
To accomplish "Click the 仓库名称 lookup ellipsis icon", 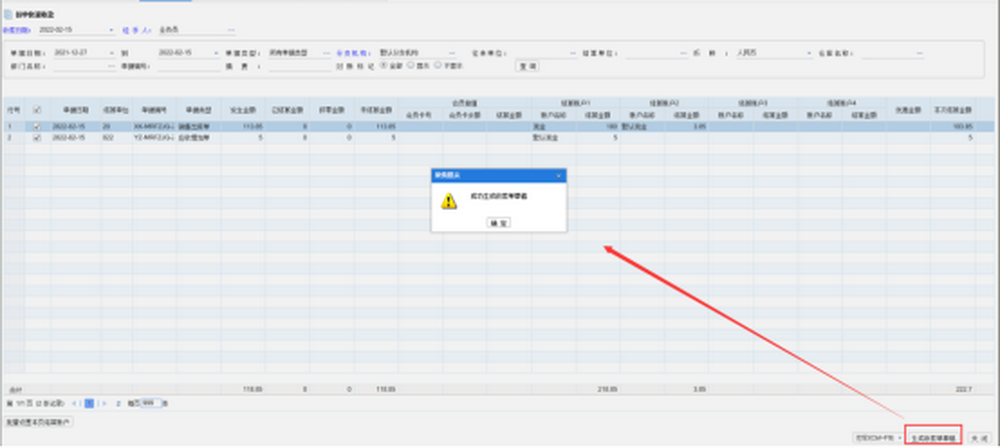I will click(920, 52).
